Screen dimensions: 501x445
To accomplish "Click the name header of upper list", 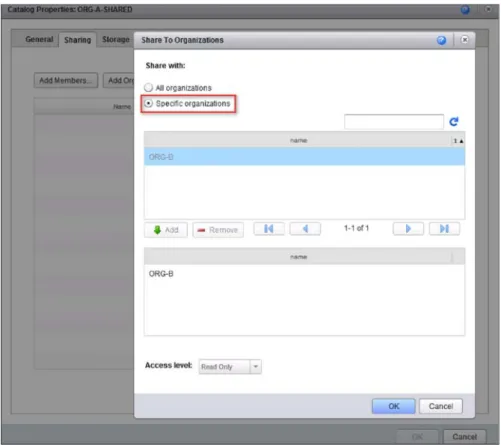I will [x=298, y=141].
